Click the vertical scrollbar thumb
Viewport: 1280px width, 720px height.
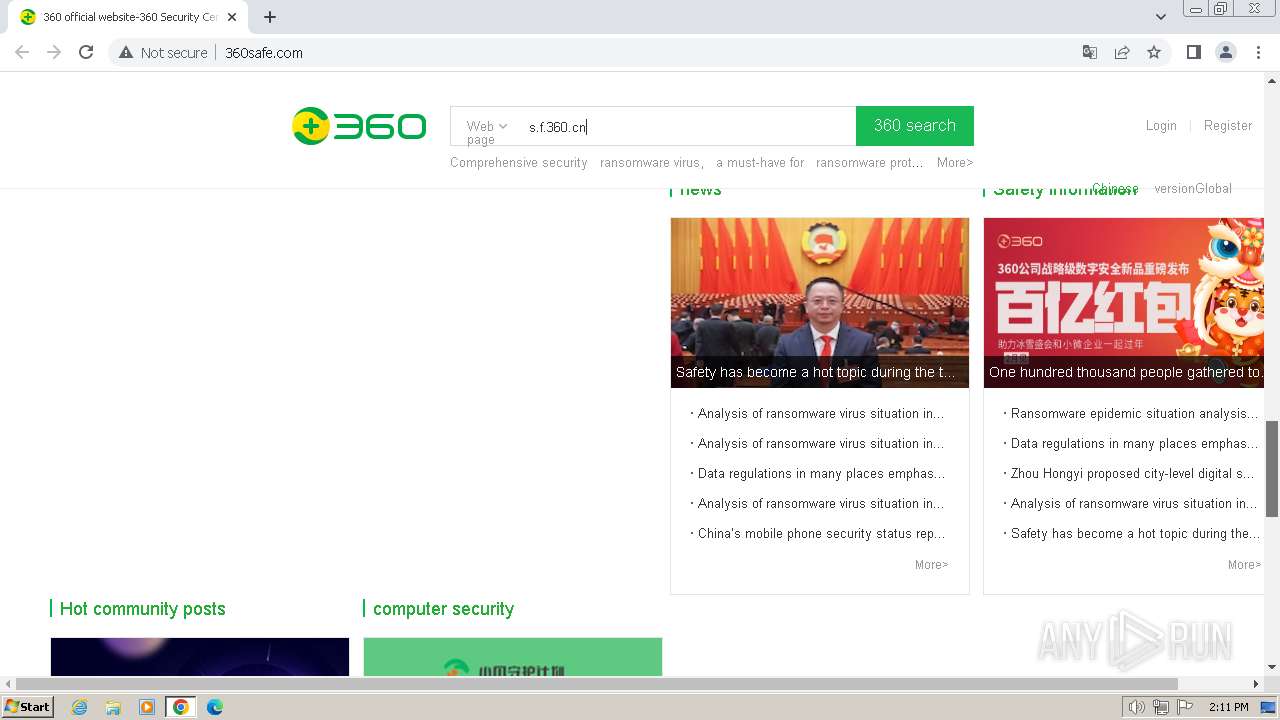[1272, 469]
